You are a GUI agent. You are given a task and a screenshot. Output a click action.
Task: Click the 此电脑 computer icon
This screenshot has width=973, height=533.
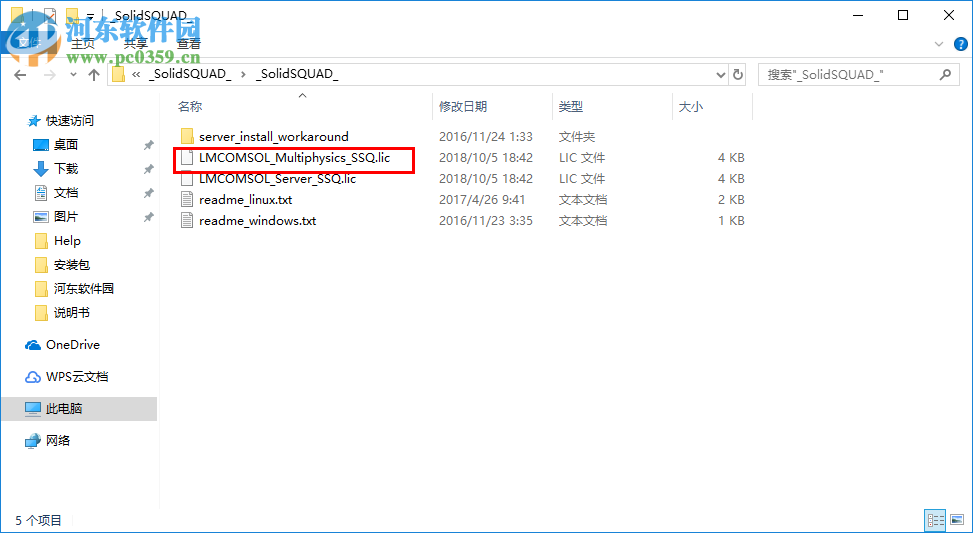tap(33, 409)
